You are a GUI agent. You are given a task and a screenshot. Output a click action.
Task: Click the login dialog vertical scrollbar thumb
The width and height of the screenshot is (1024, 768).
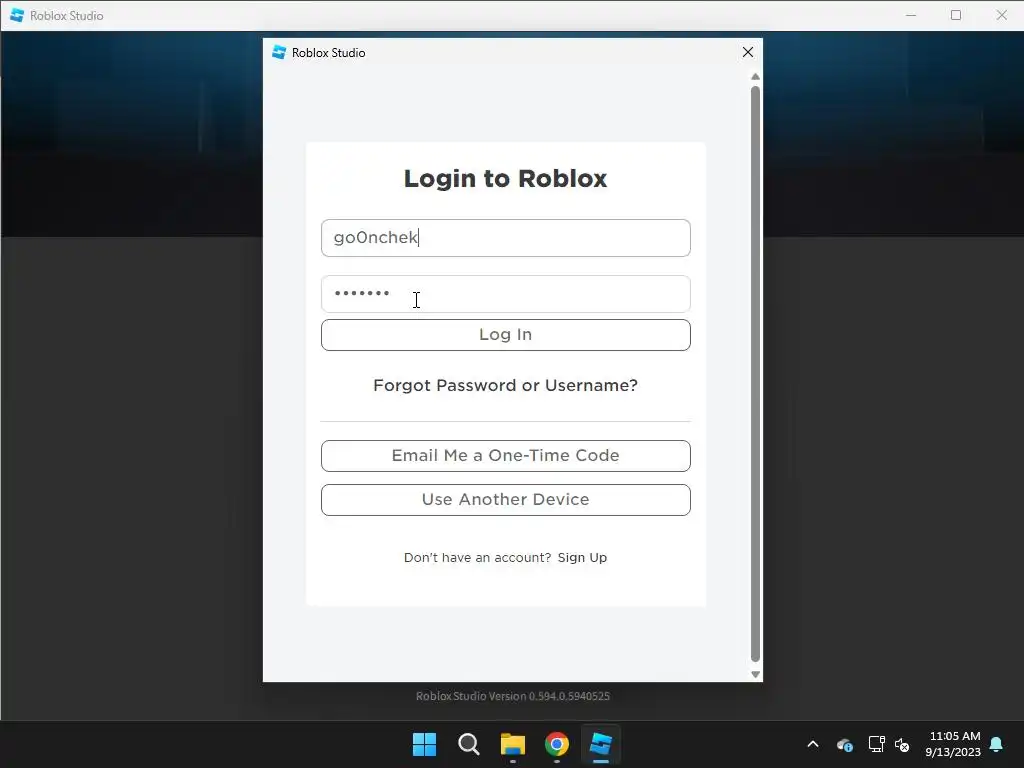coord(756,374)
